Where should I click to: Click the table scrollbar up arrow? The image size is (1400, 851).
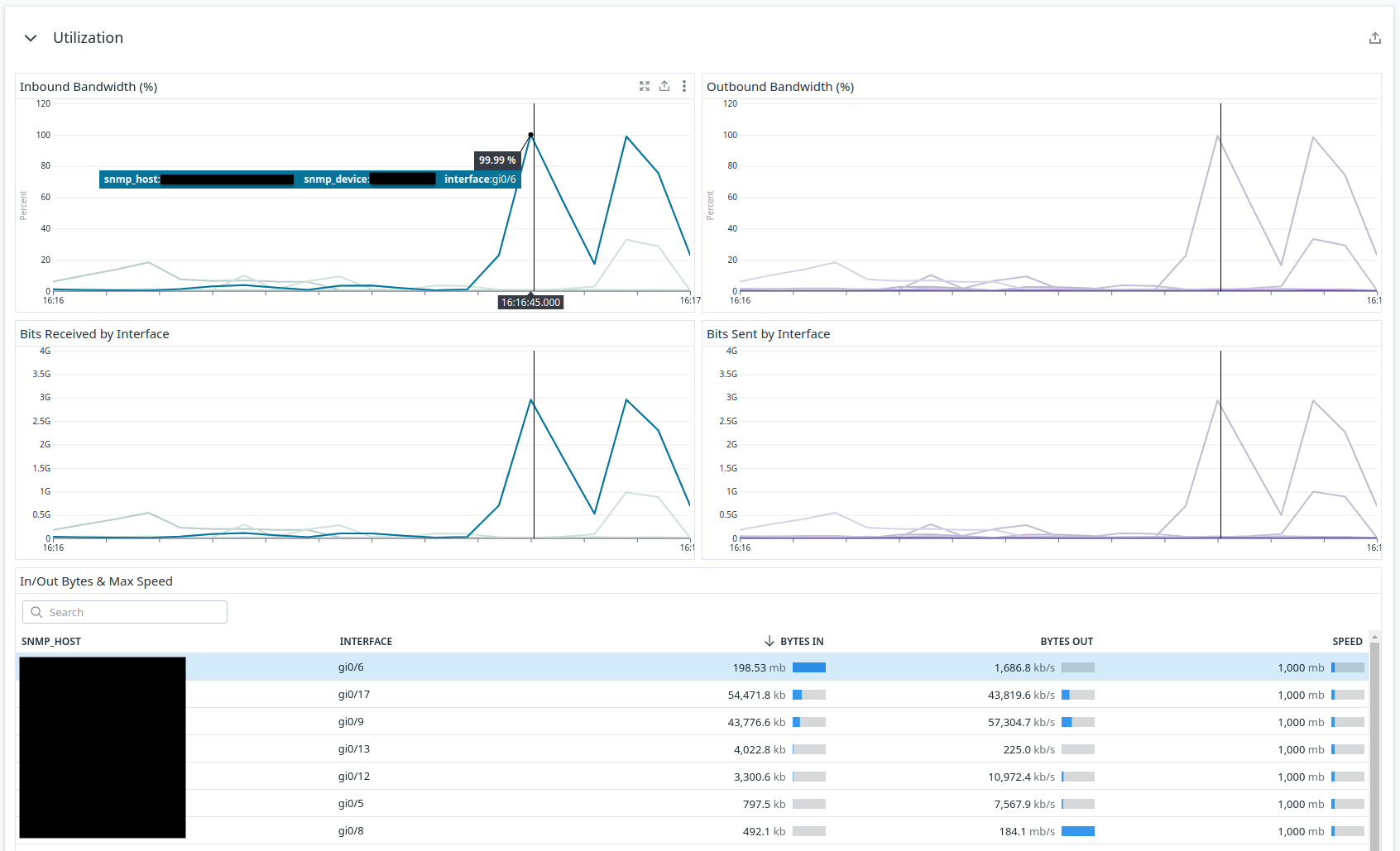point(1374,637)
